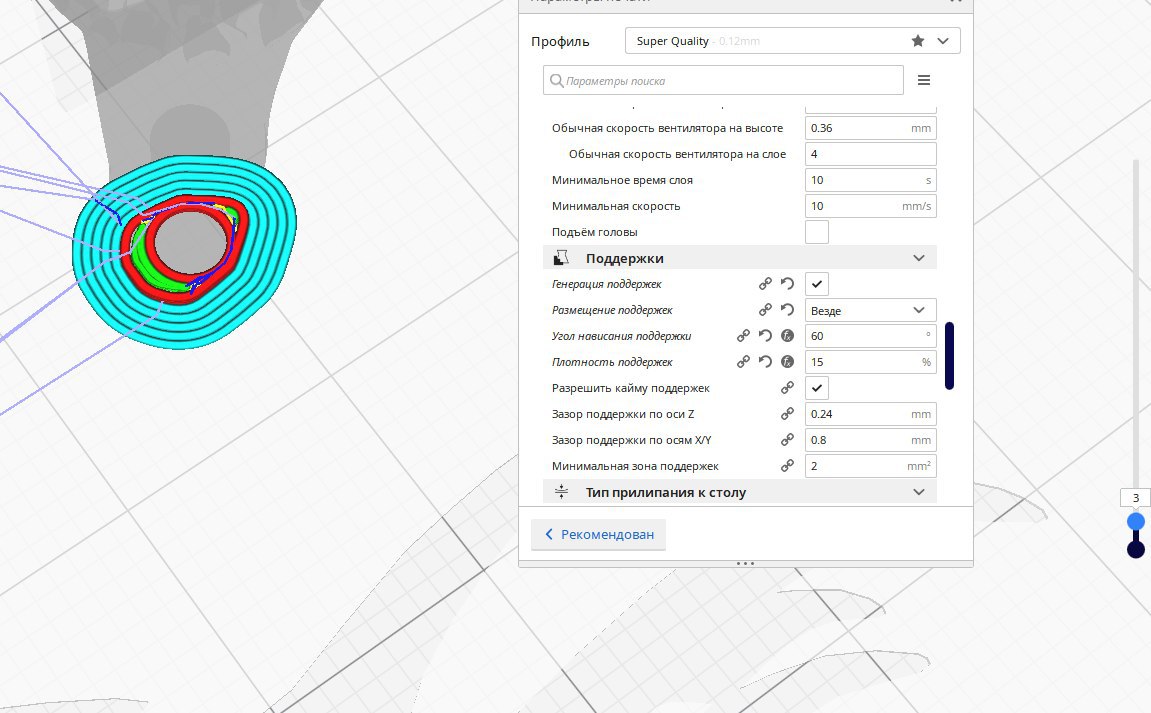This screenshot has width=1151, height=713.
Task: Click the search magnifier icon
Action: 556,80
